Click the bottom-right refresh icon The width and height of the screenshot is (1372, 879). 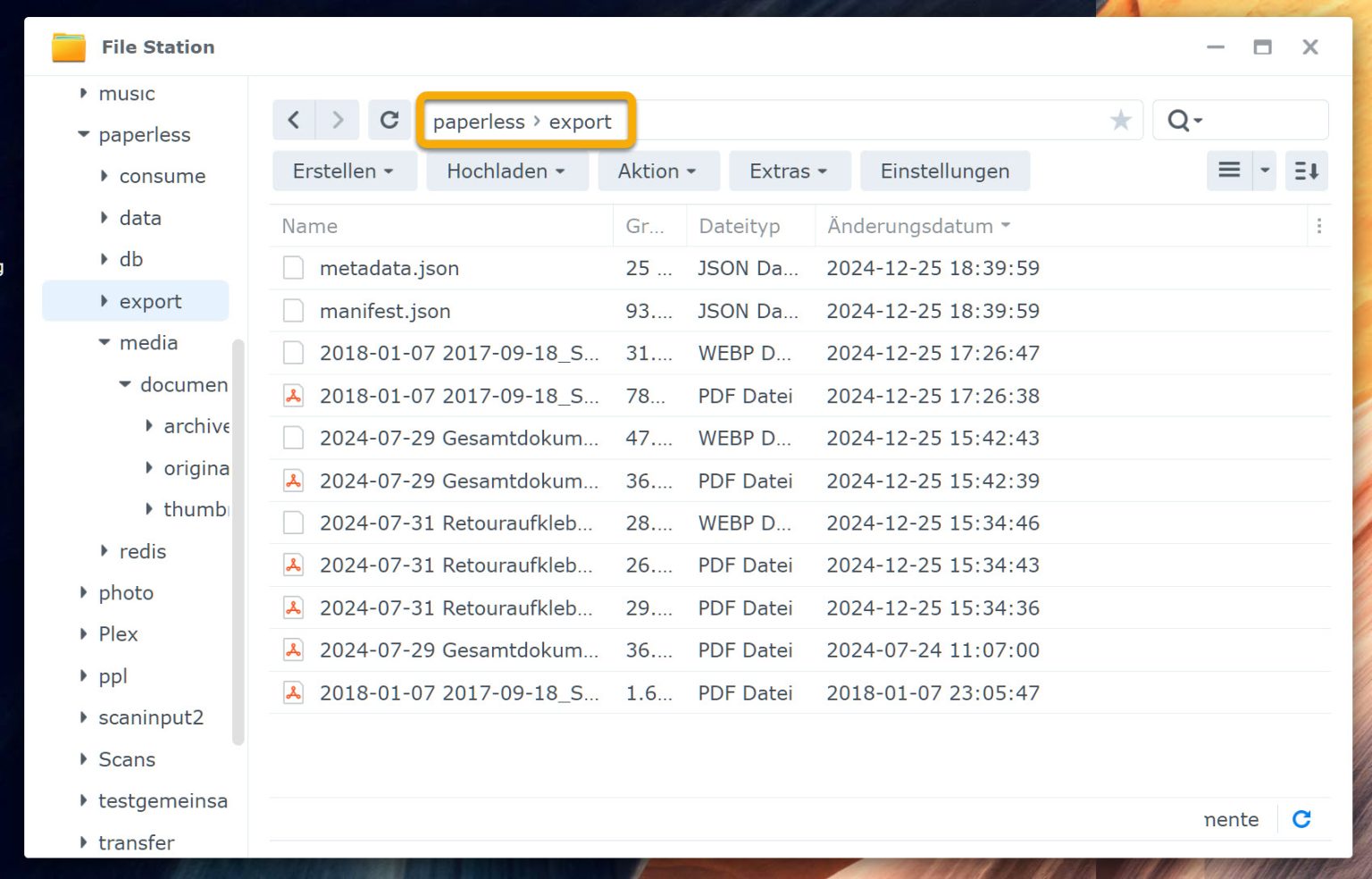pyautogui.click(x=1301, y=818)
